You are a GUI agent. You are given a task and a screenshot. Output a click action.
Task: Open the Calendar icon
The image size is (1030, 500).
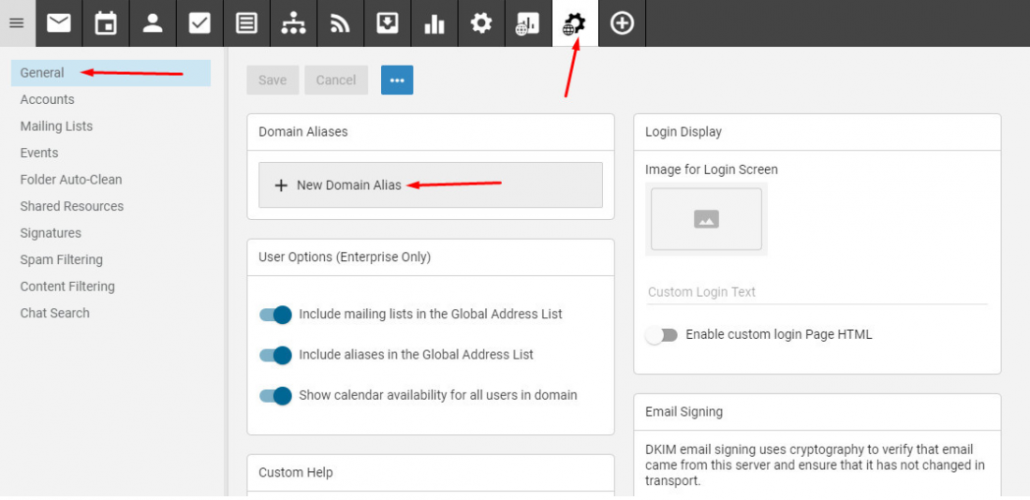(x=106, y=23)
